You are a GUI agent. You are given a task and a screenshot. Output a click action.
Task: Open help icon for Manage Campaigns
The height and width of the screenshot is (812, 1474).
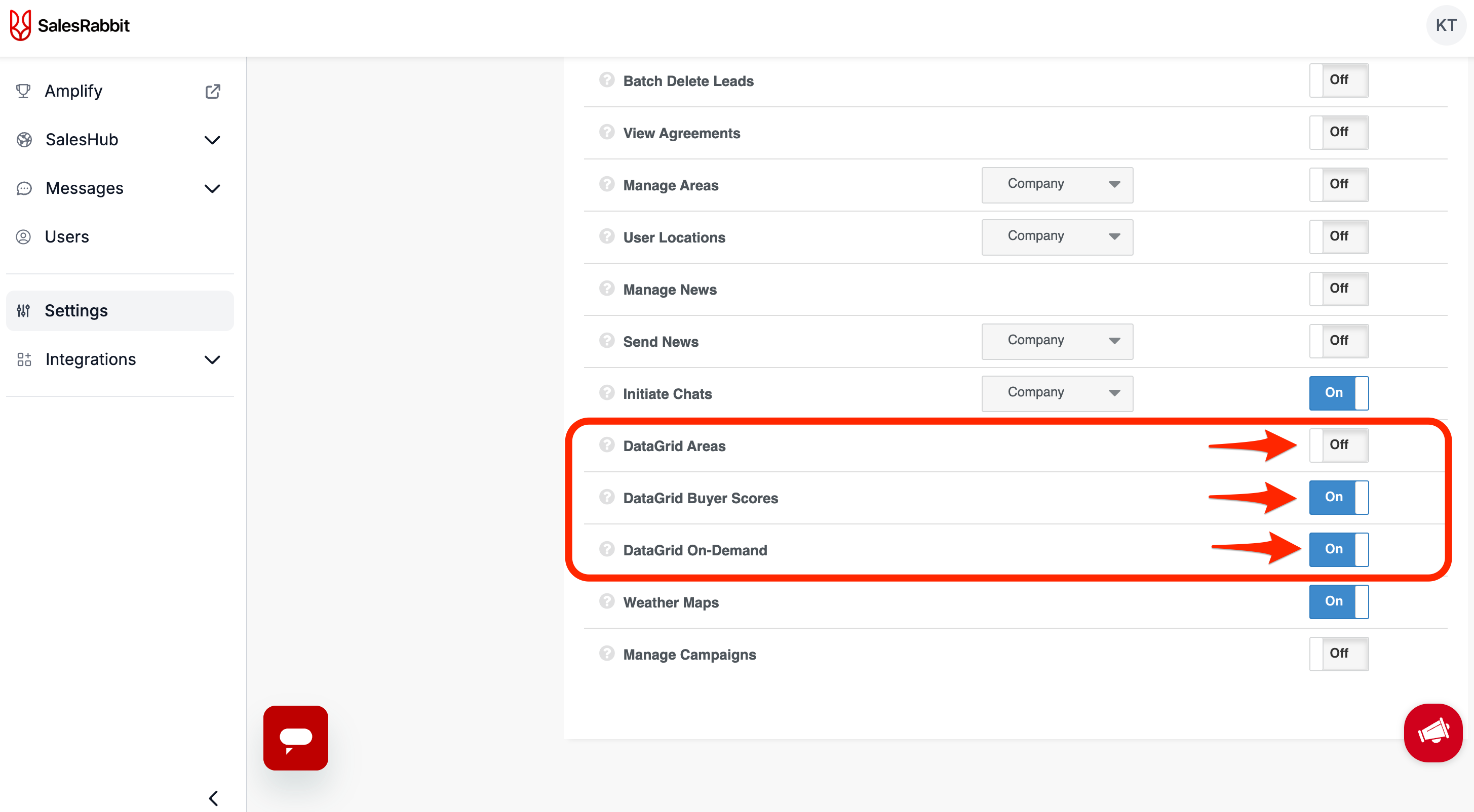coord(606,653)
